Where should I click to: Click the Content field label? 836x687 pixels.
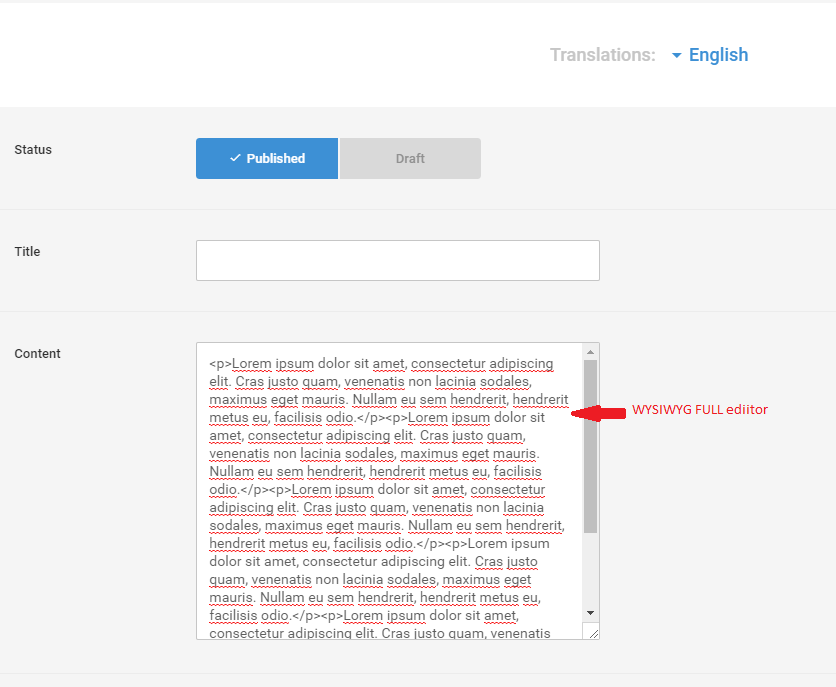[37, 354]
